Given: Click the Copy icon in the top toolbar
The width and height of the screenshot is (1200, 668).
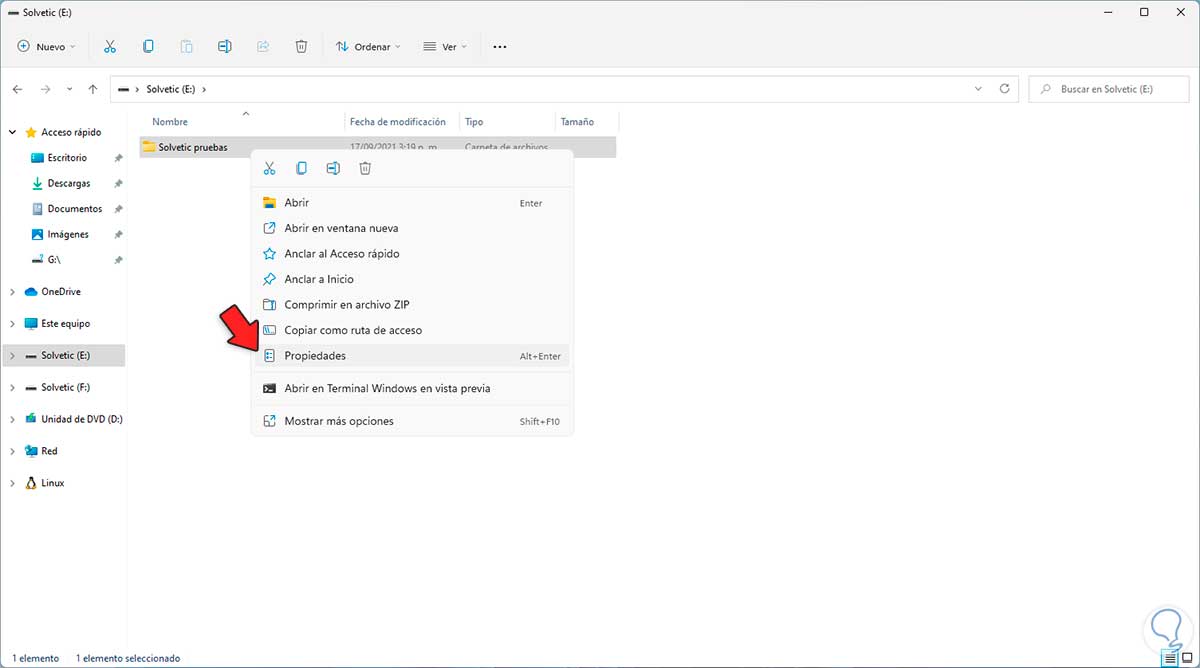Looking at the screenshot, I should pyautogui.click(x=148, y=46).
